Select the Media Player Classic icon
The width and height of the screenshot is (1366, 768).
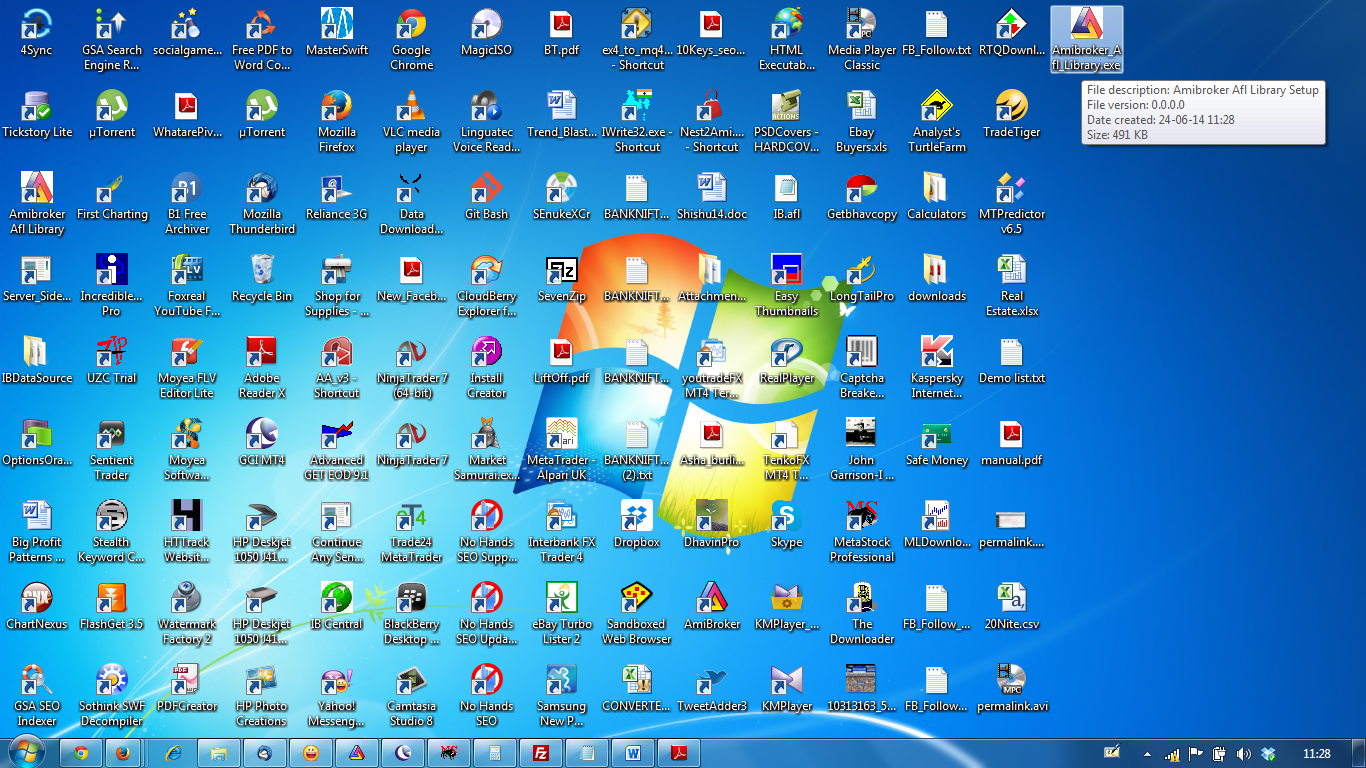(x=862, y=40)
